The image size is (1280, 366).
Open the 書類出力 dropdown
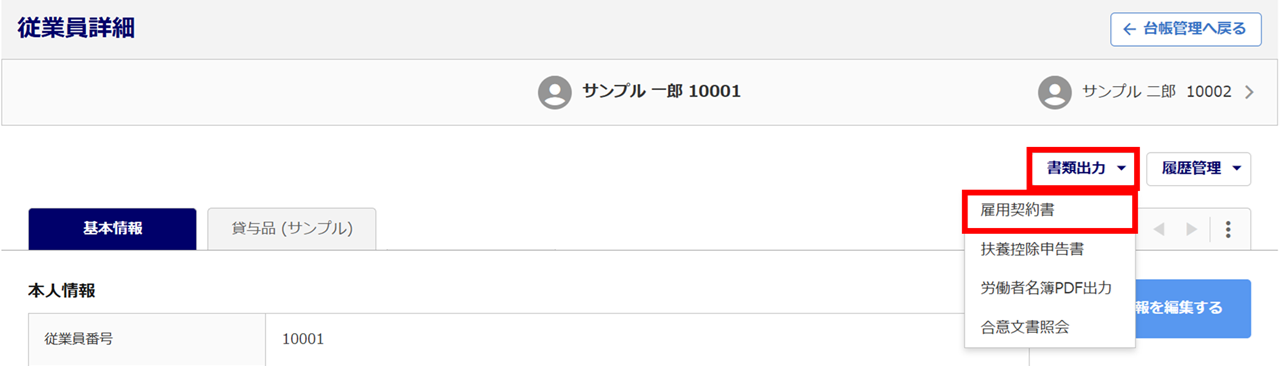coord(1084,168)
